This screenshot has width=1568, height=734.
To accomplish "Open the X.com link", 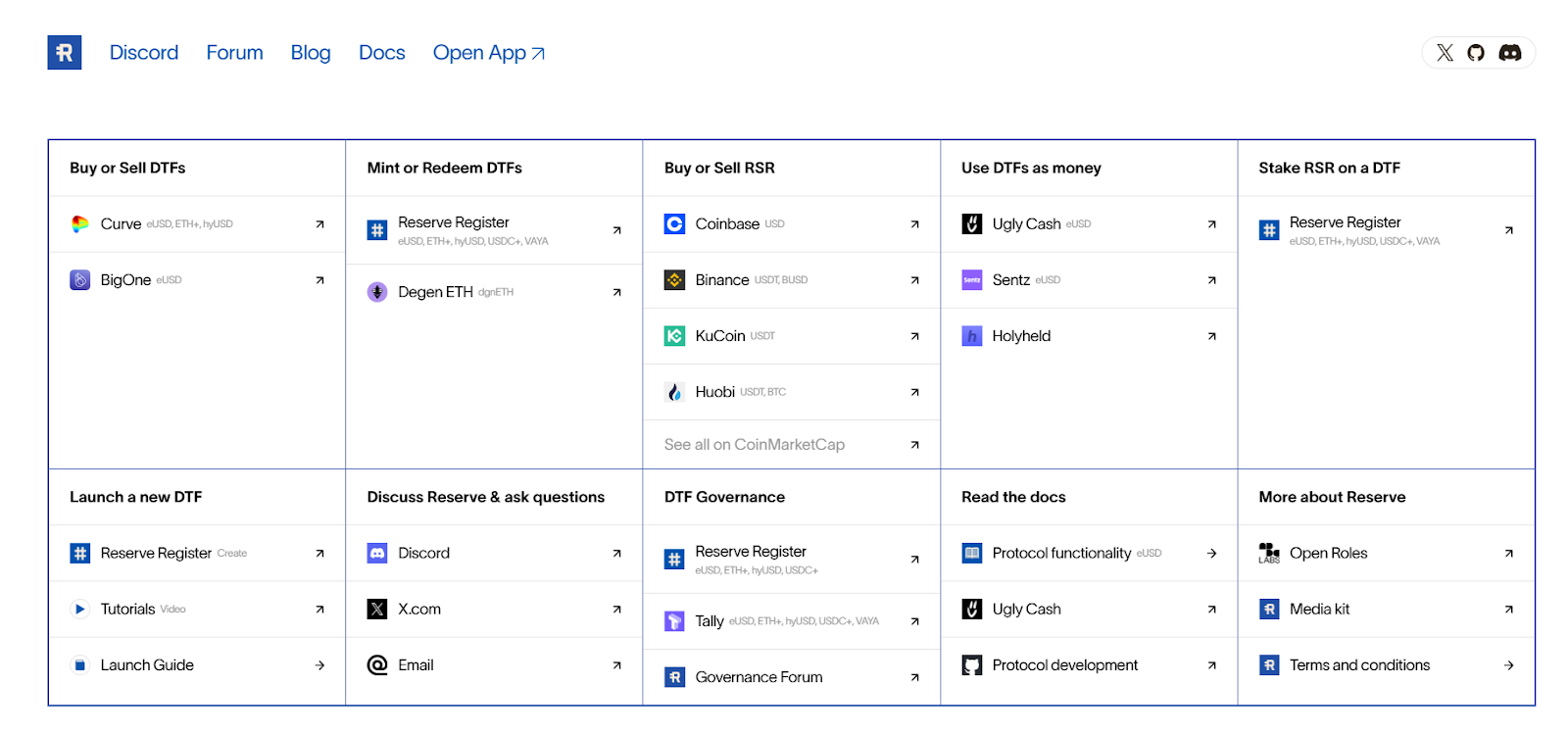I will pyautogui.click(x=494, y=610).
